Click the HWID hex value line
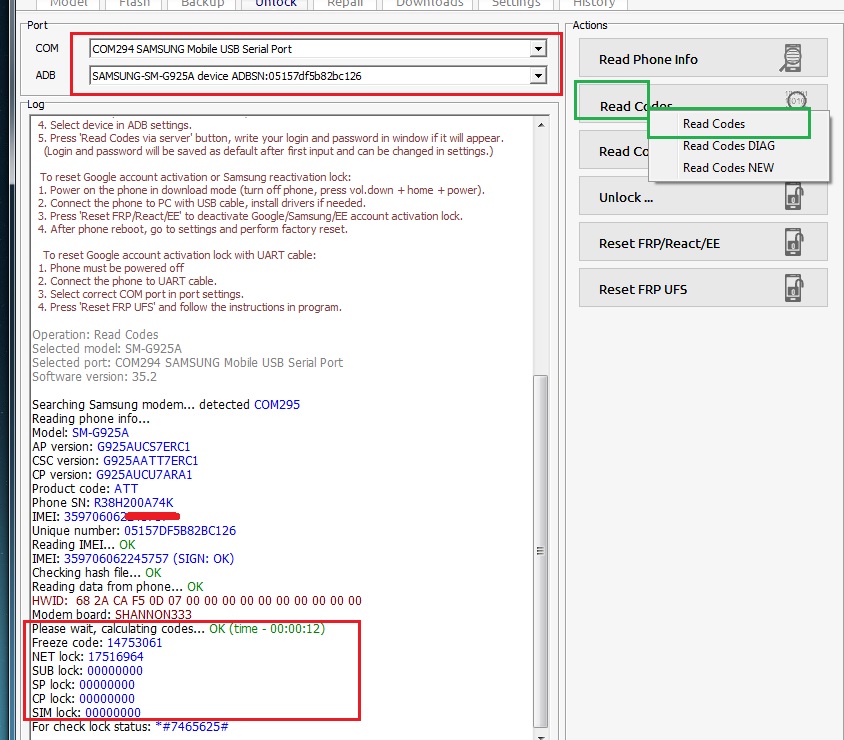The image size is (844, 740). (196, 601)
